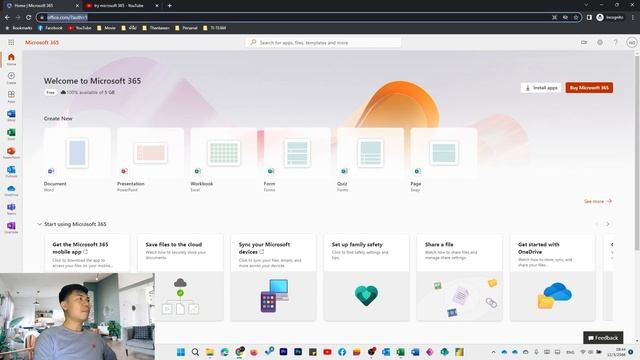
Task: Create new Excel Workbook
Action: click(224, 160)
